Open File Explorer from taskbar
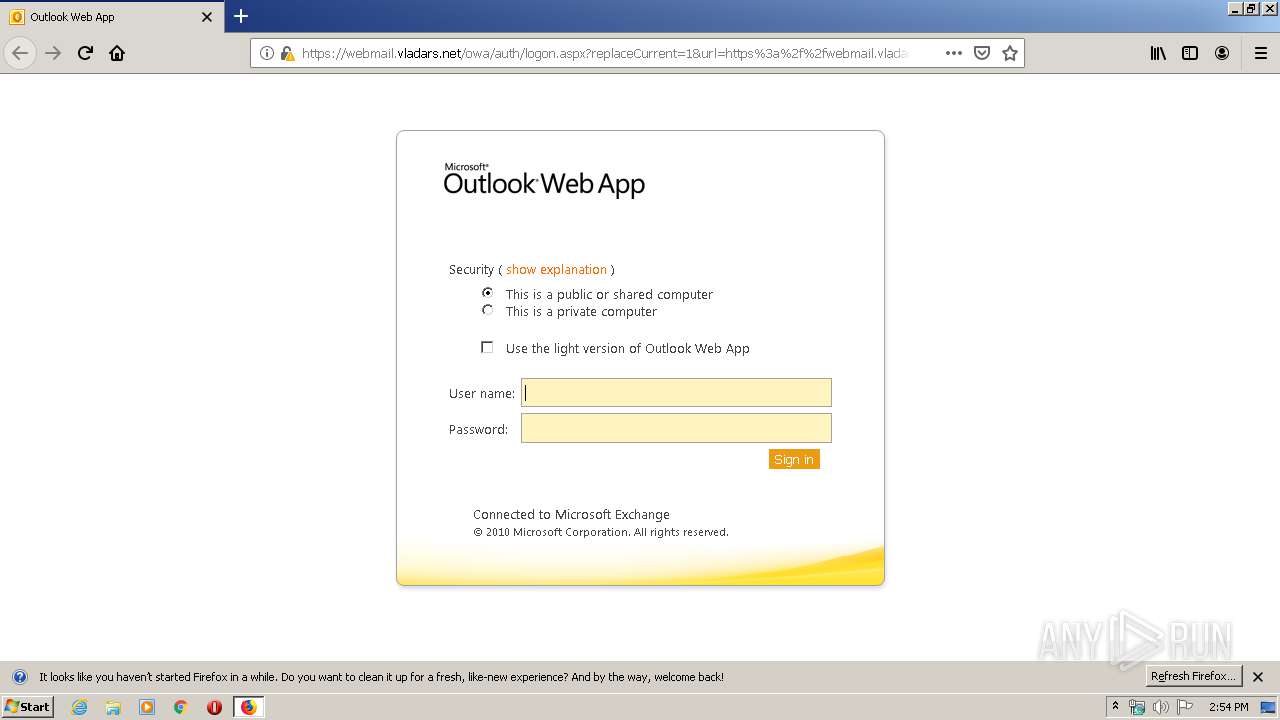This screenshot has height=720, width=1280. pos(113,707)
